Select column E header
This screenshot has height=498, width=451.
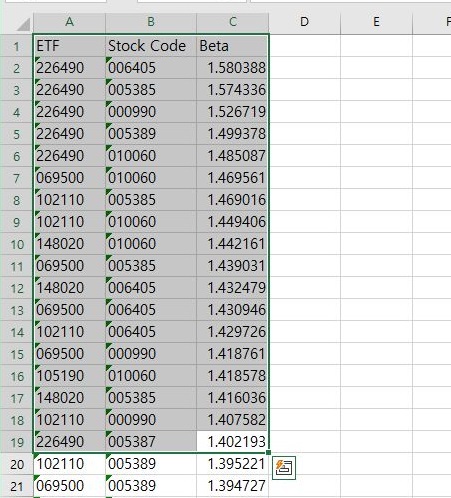pos(377,22)
